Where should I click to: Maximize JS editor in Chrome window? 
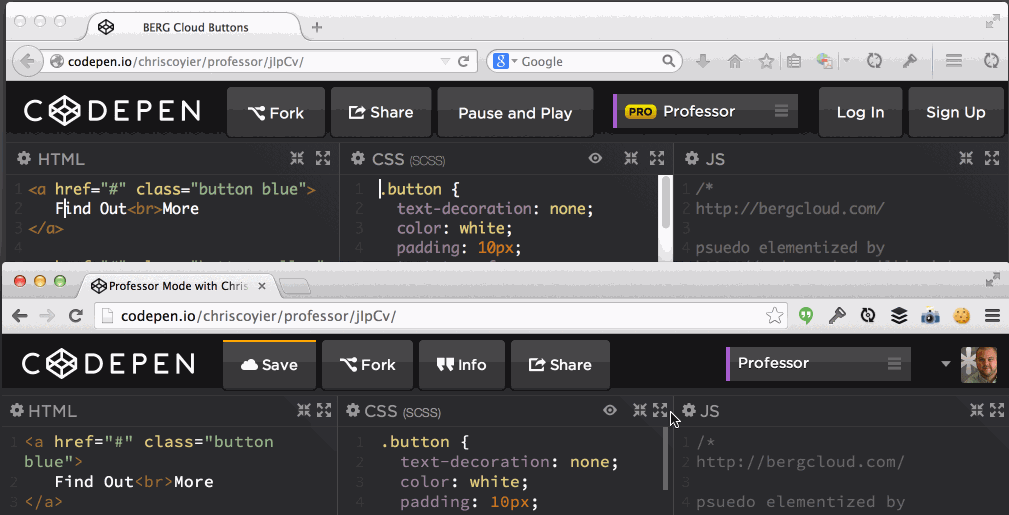997,410
